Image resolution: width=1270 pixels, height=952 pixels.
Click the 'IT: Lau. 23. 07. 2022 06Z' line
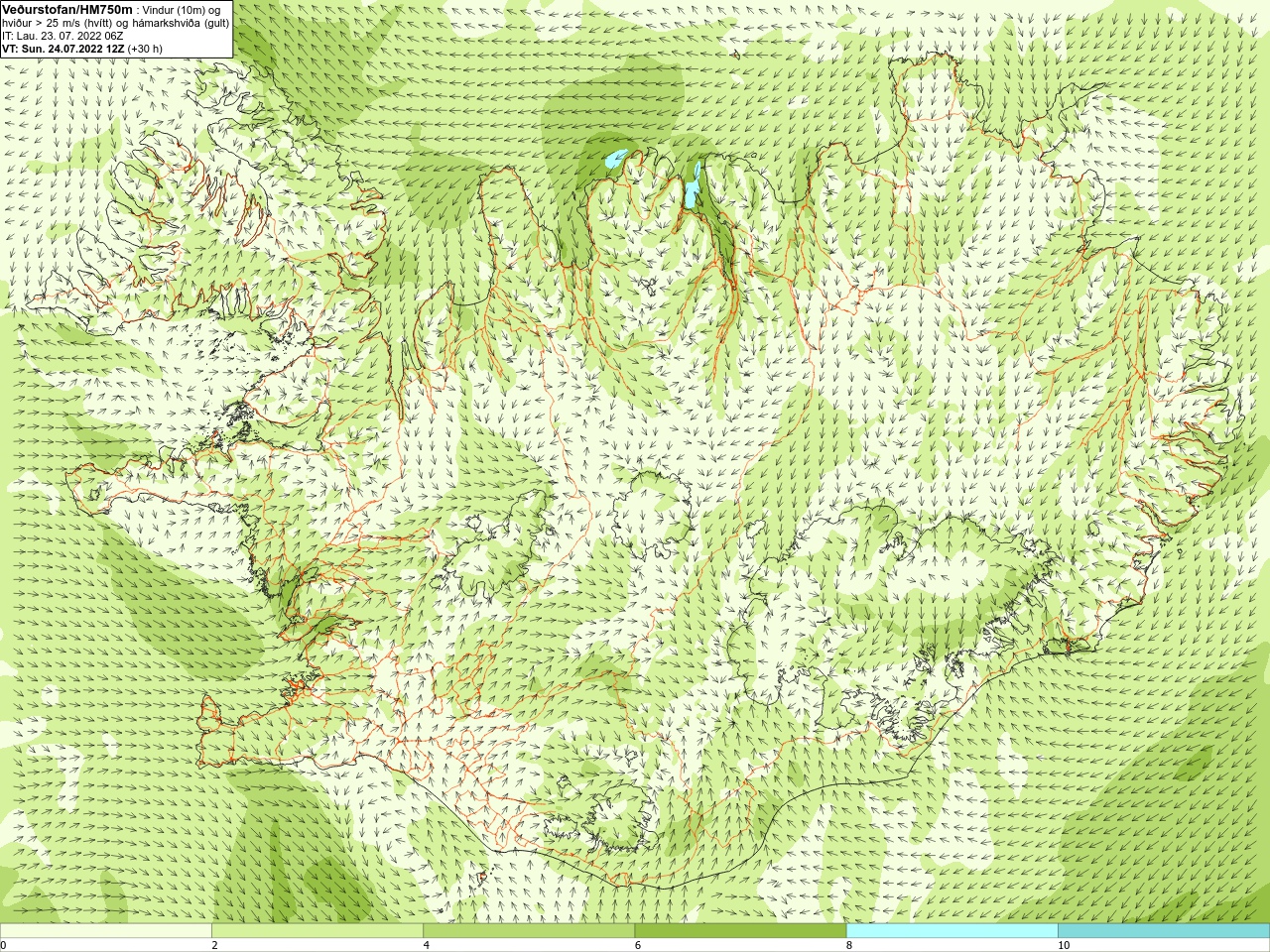tap(63, 36)
